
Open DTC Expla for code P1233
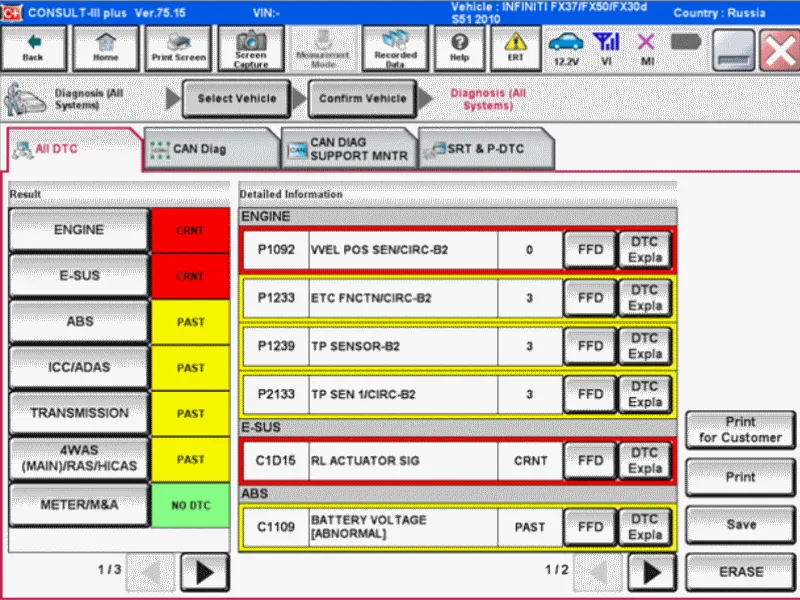point(645,298)
